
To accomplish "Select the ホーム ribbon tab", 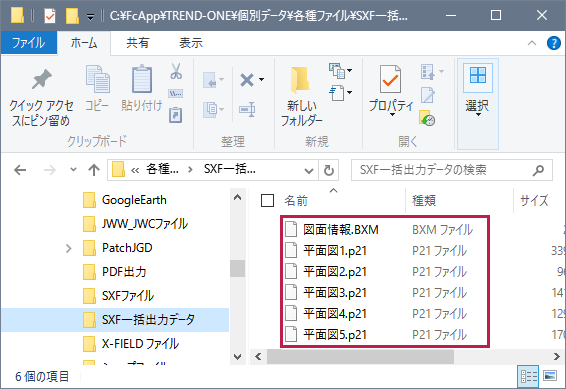I will [x=84, y=43].
